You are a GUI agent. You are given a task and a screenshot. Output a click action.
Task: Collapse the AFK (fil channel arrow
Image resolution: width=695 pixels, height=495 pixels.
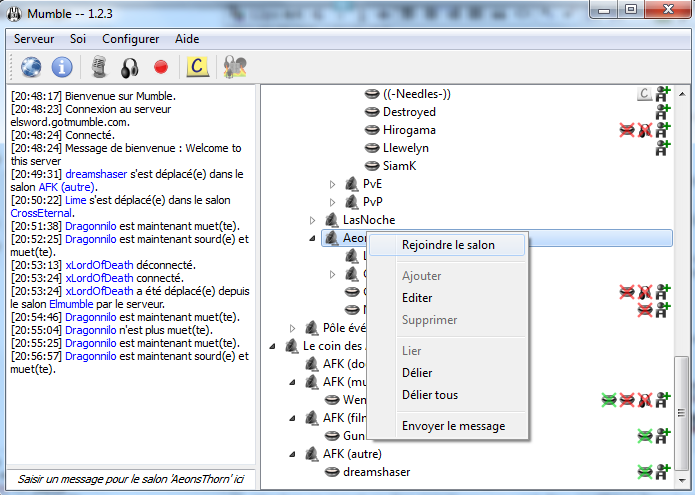click(x=293, y=418)
